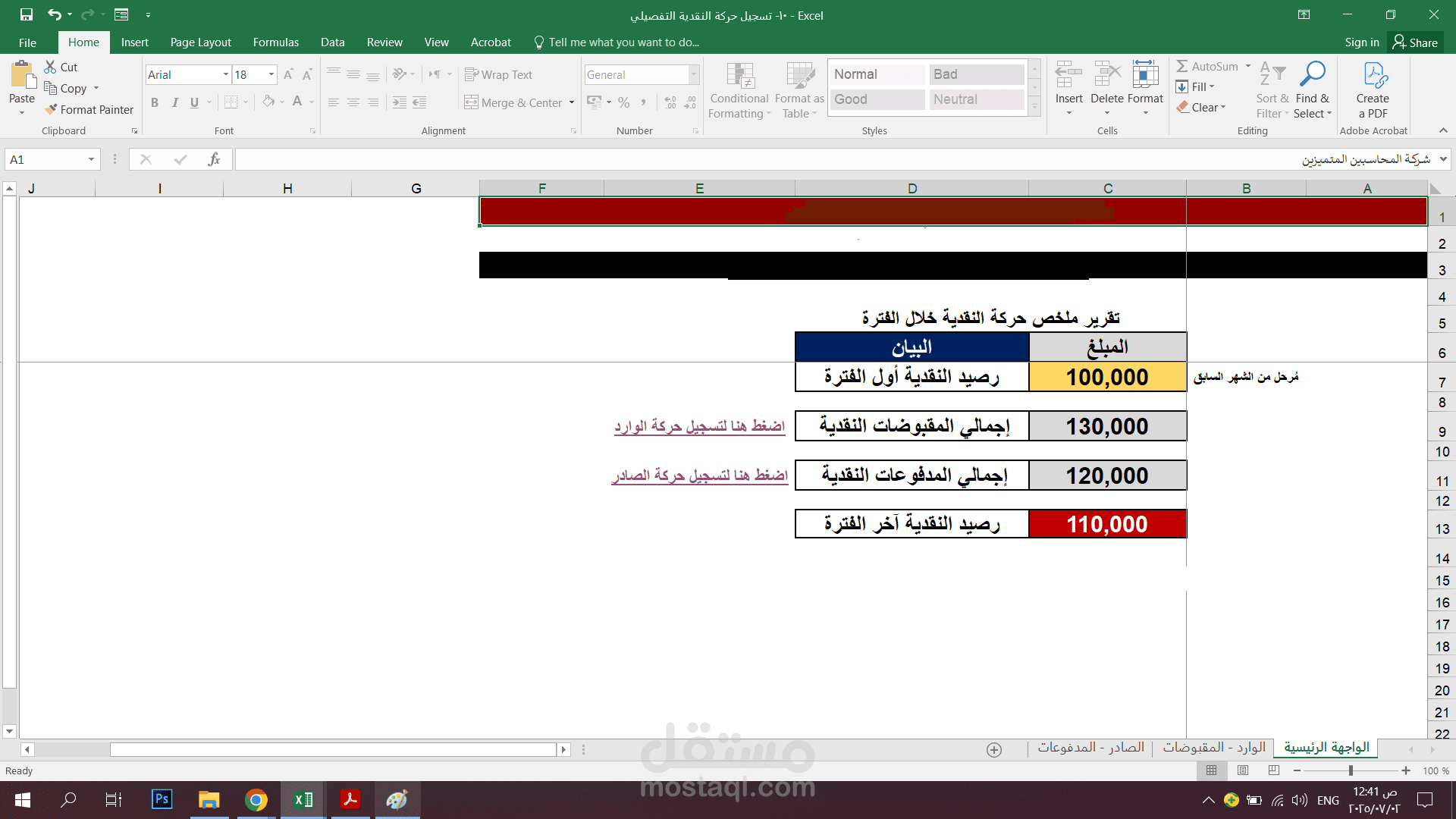
Task: Open the File menu
Action: [x=27, y=42]
